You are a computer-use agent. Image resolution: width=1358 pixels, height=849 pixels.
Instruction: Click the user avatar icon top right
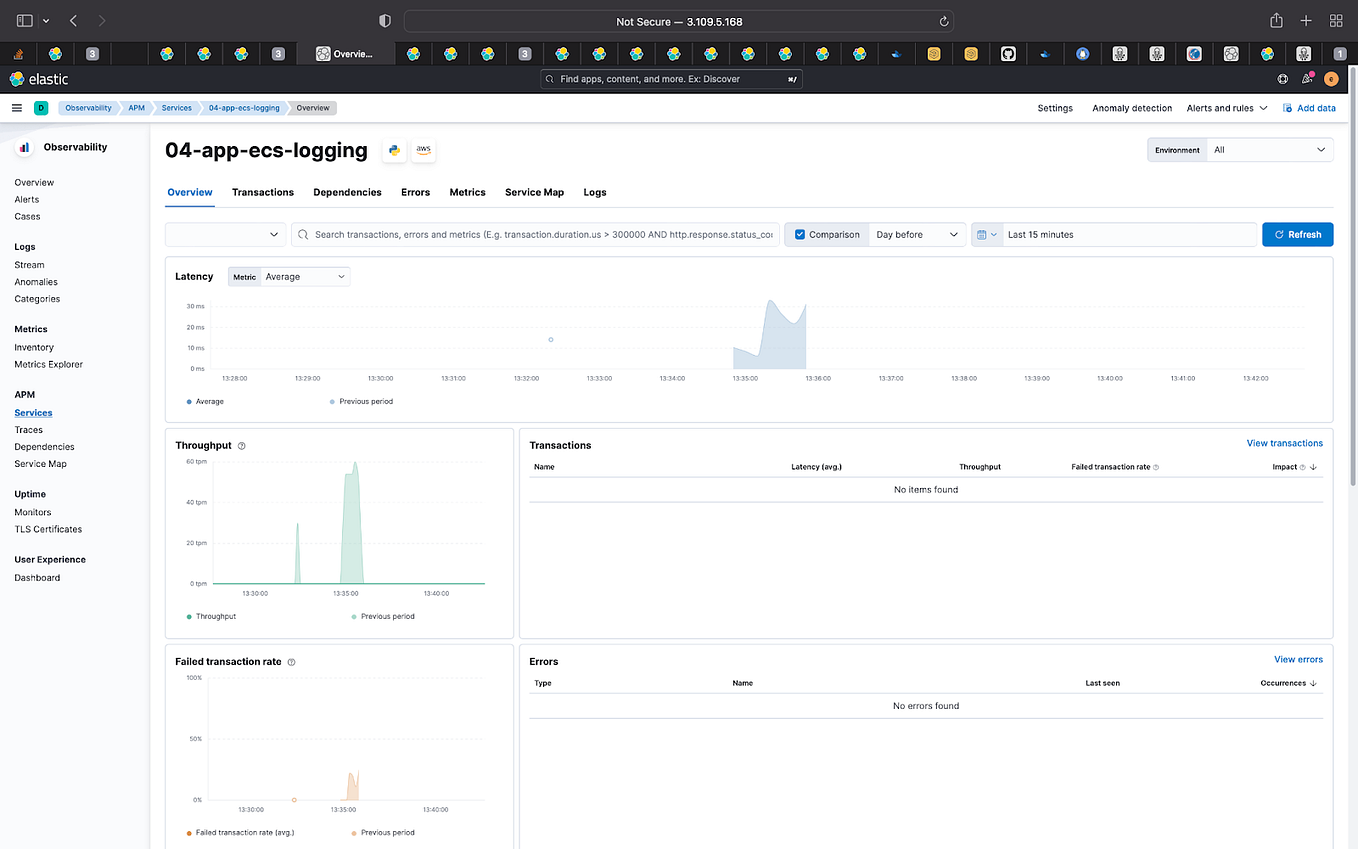click(x=1331, y=78)
